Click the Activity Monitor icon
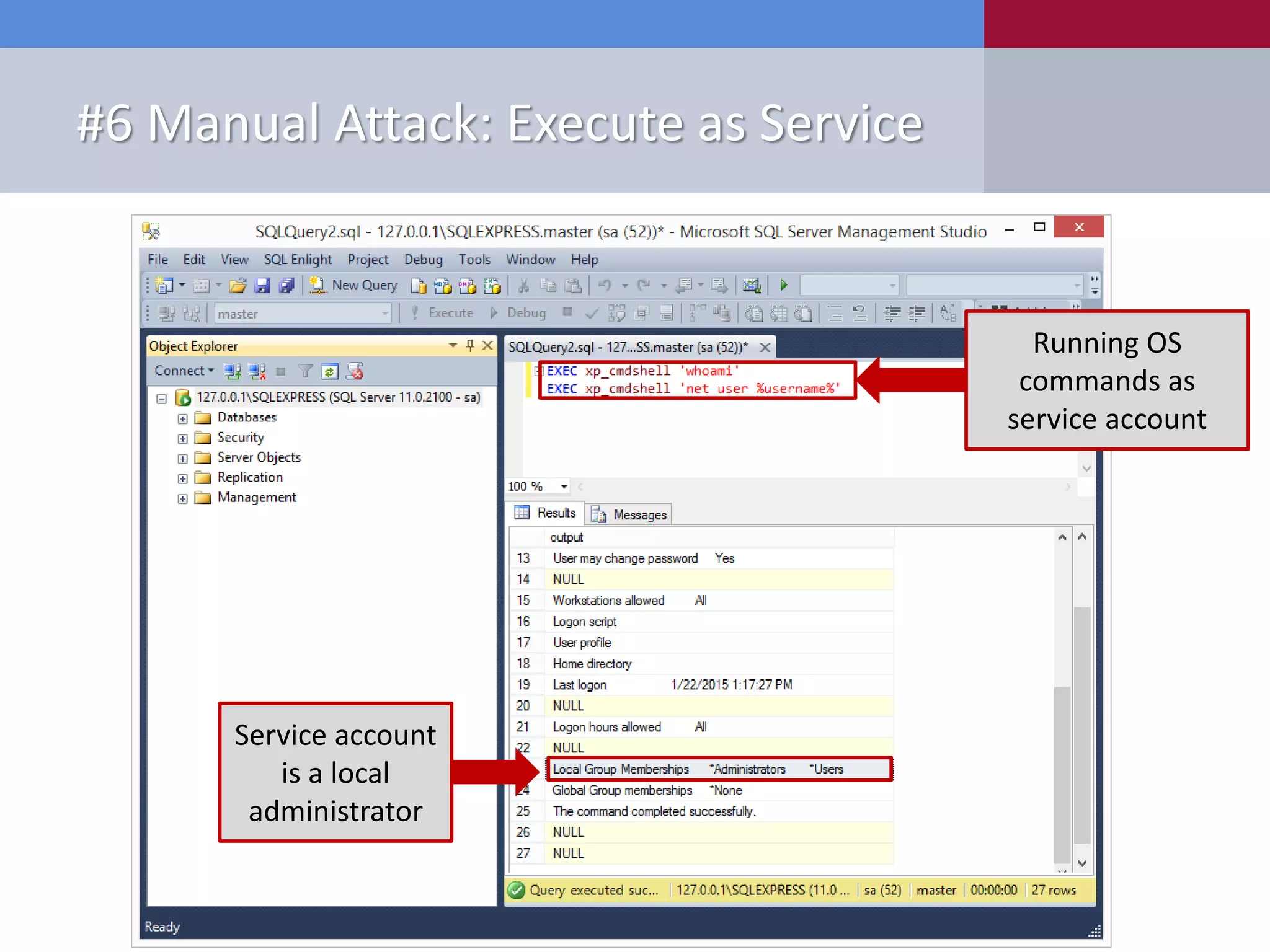This screenshot has height=952, width=1270. click(752, 285)
